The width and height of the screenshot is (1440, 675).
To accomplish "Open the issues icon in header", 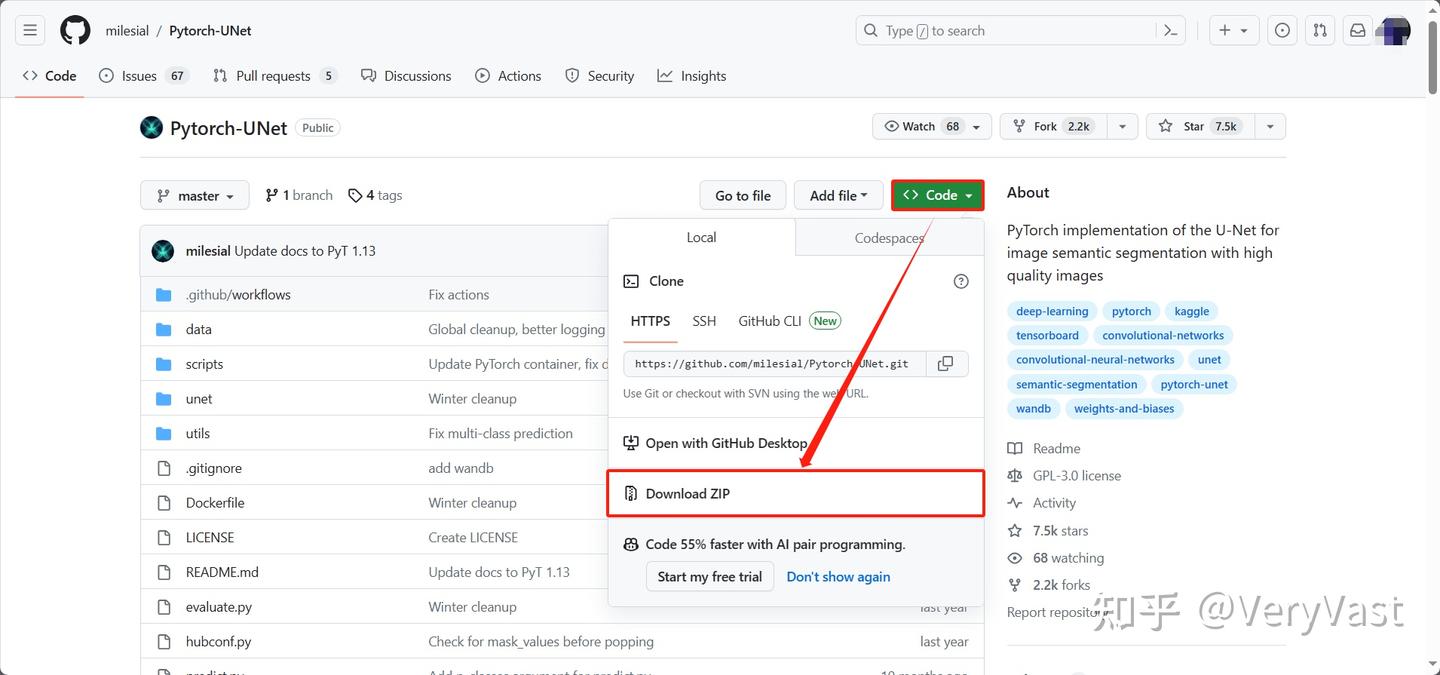I will (x=1282, y=31).
